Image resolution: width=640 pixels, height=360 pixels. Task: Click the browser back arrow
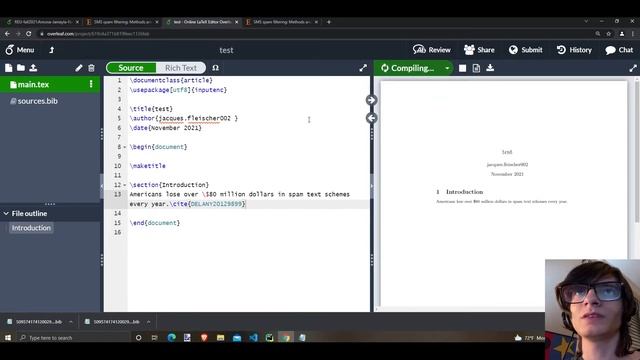(x=7, y=34)
